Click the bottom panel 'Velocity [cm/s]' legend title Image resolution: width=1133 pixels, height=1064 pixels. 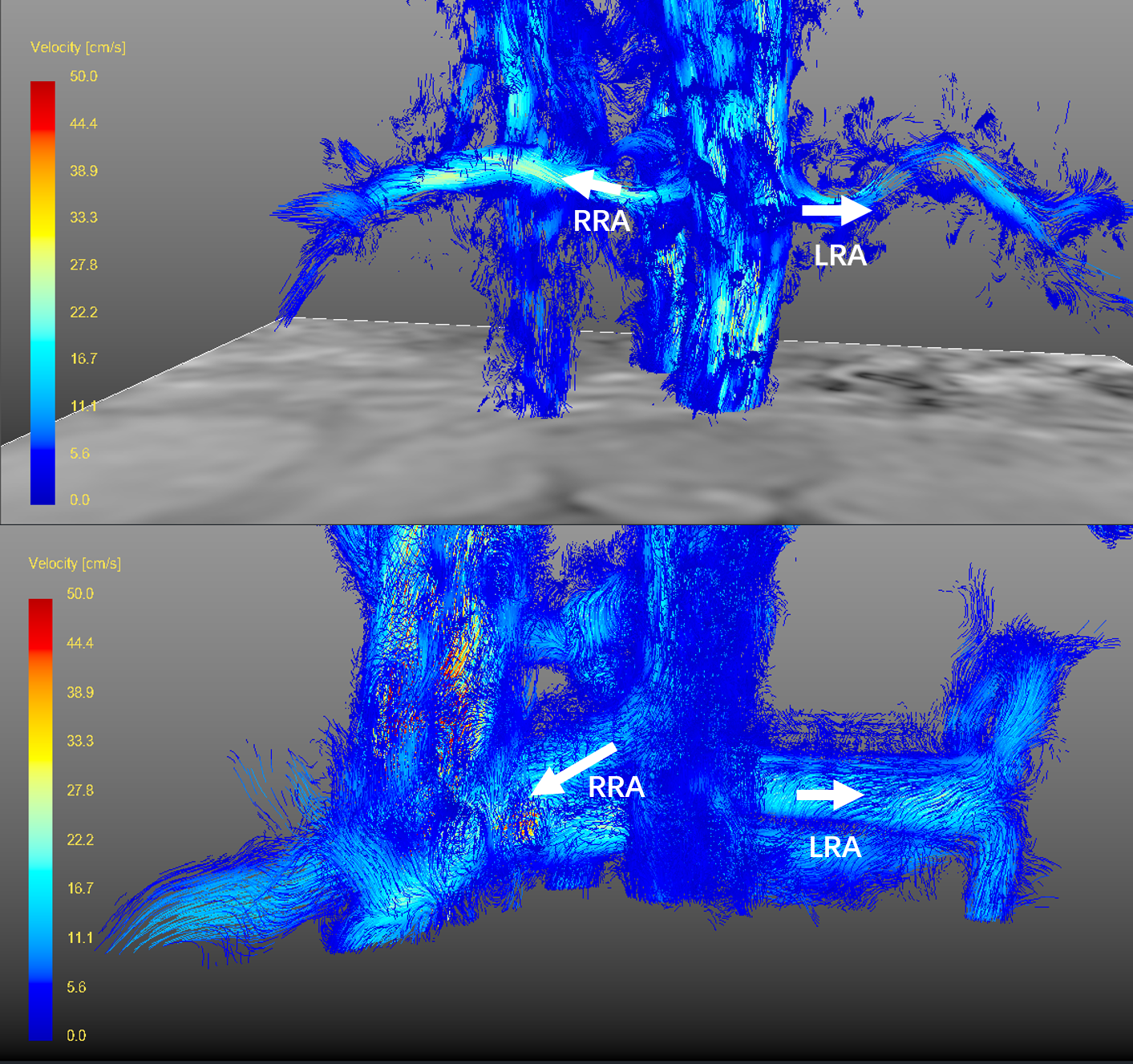click(x=75, y=564)
